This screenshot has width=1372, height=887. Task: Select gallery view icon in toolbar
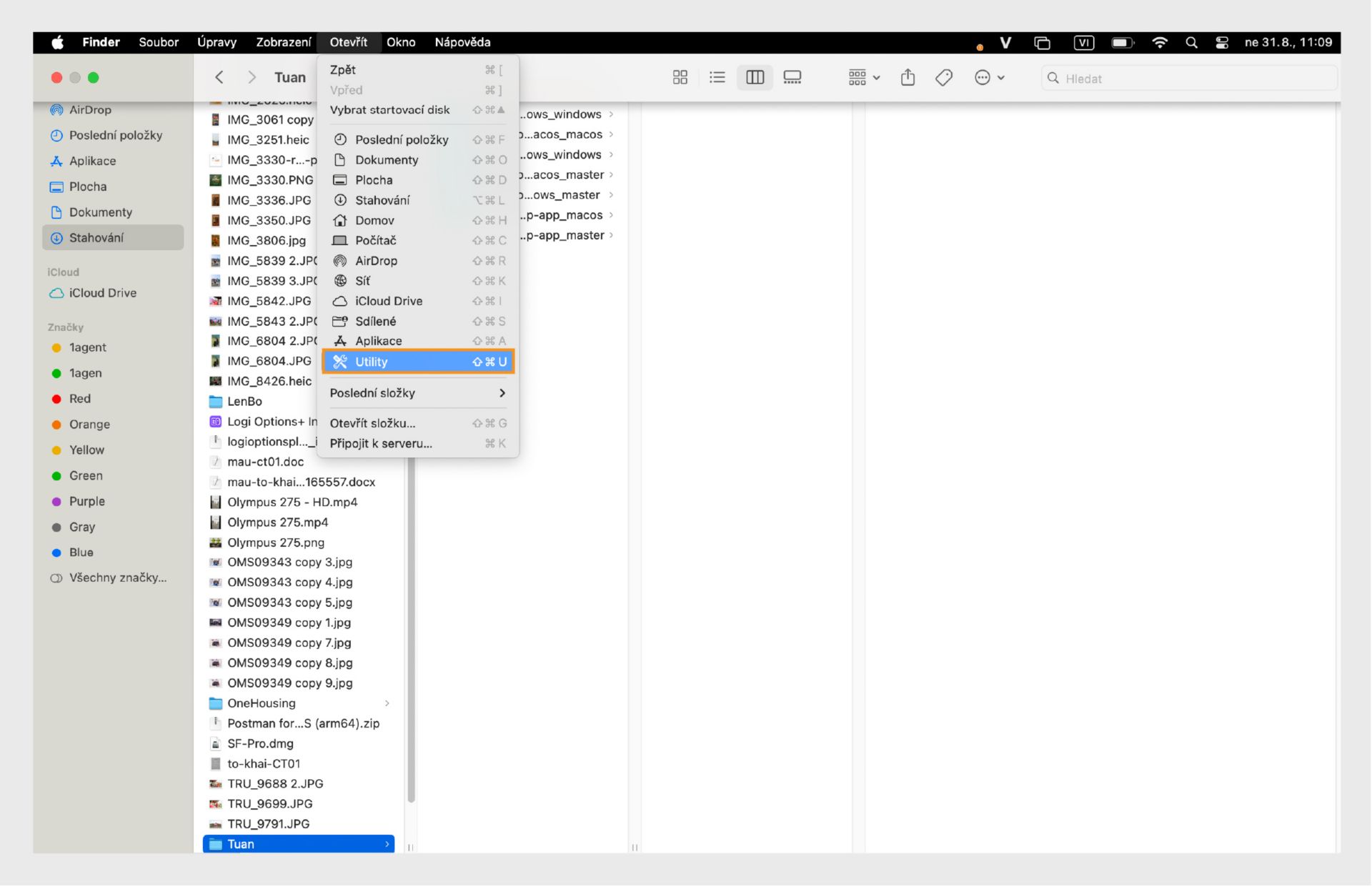792,78
